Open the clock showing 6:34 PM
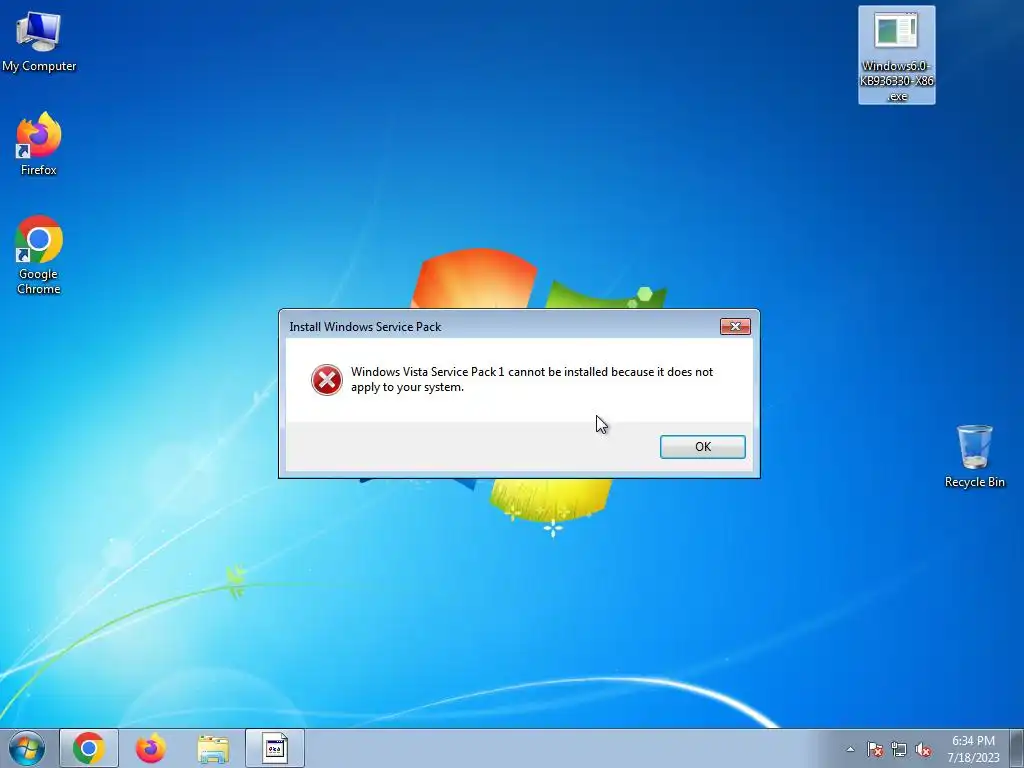1024x768 pixels. coord(973,749)
